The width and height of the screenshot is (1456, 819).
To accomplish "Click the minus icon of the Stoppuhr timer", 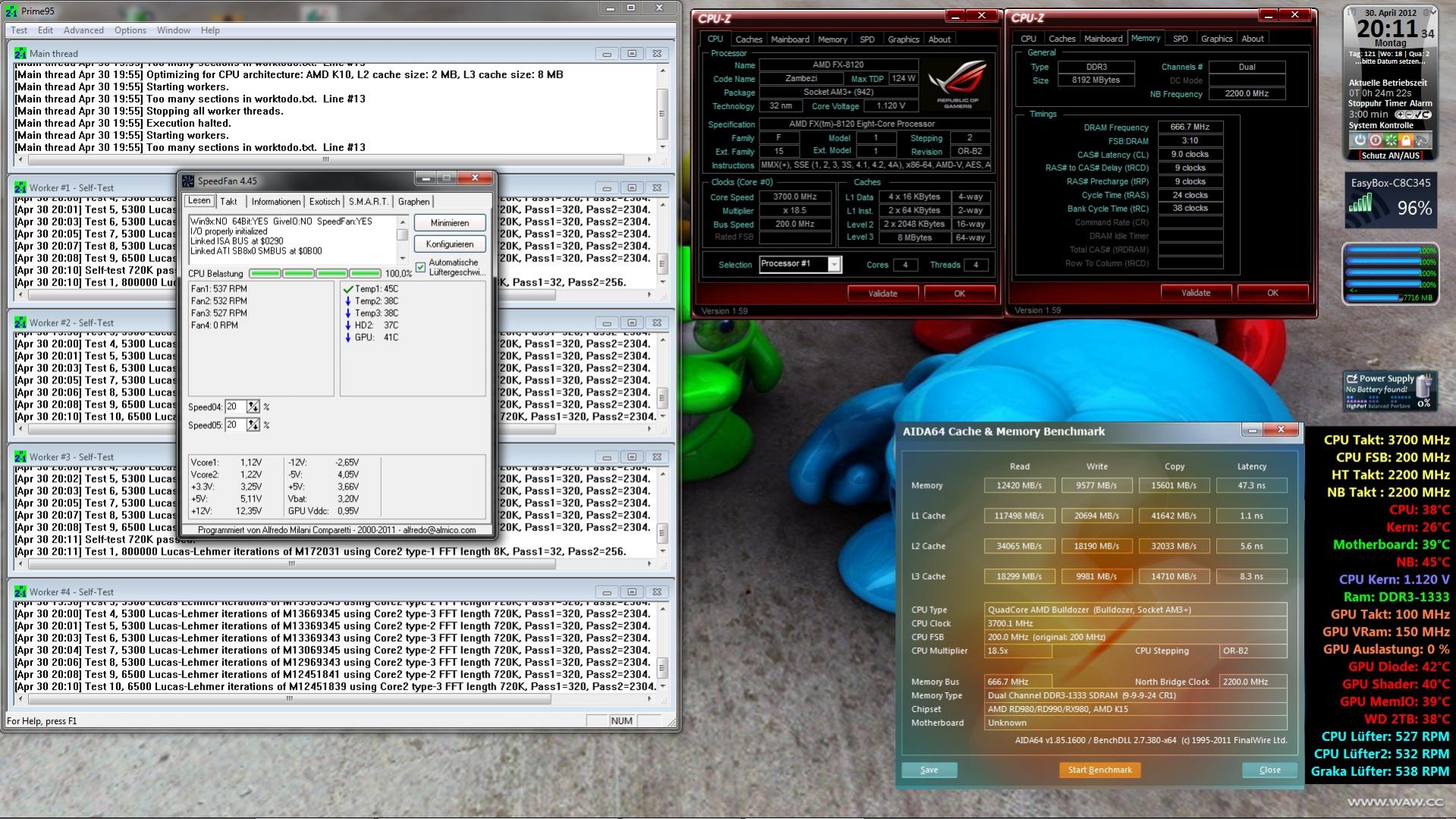I will [x=1408, y=115].
